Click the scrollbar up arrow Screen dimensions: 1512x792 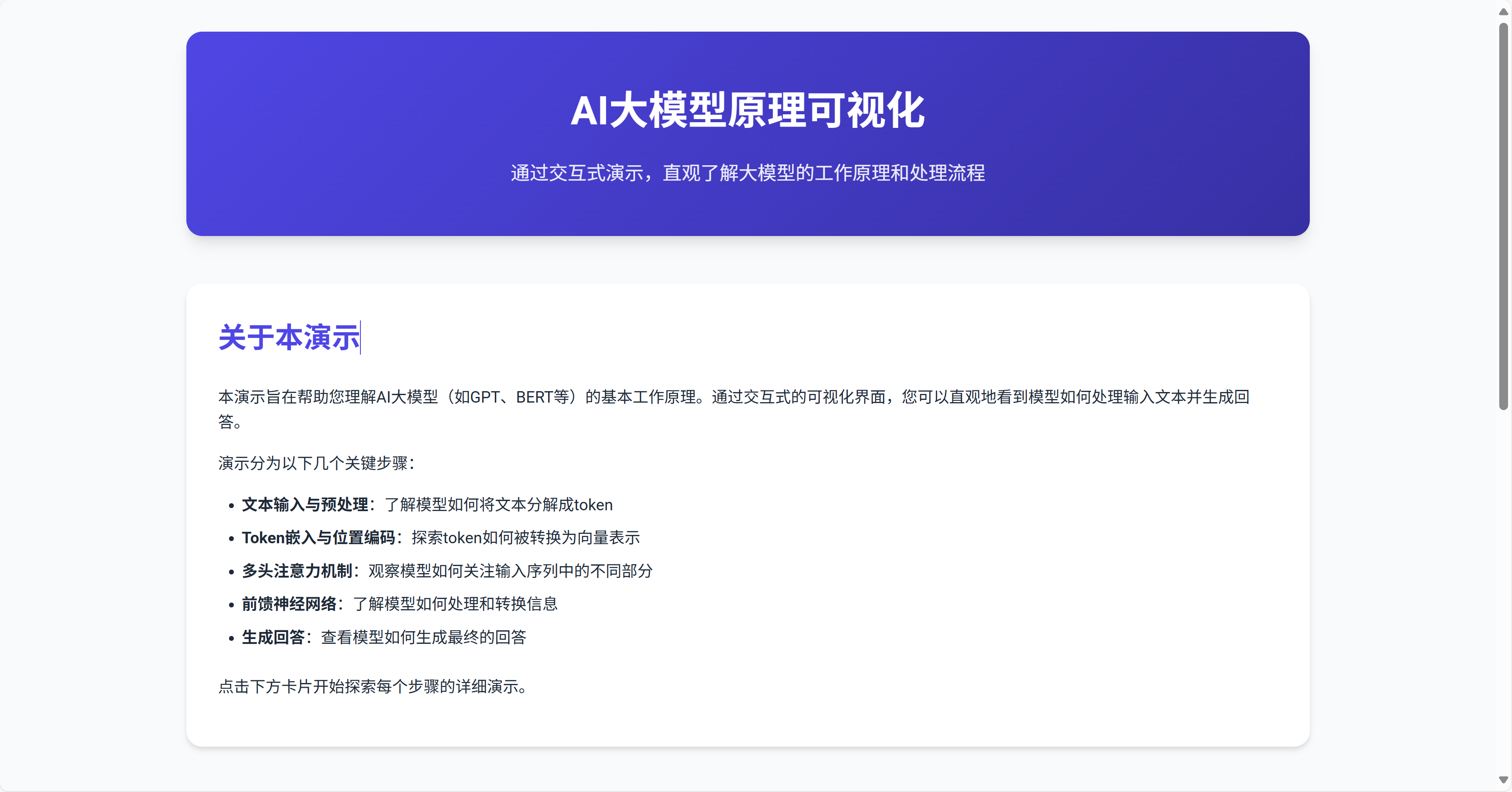[1503, 11]
